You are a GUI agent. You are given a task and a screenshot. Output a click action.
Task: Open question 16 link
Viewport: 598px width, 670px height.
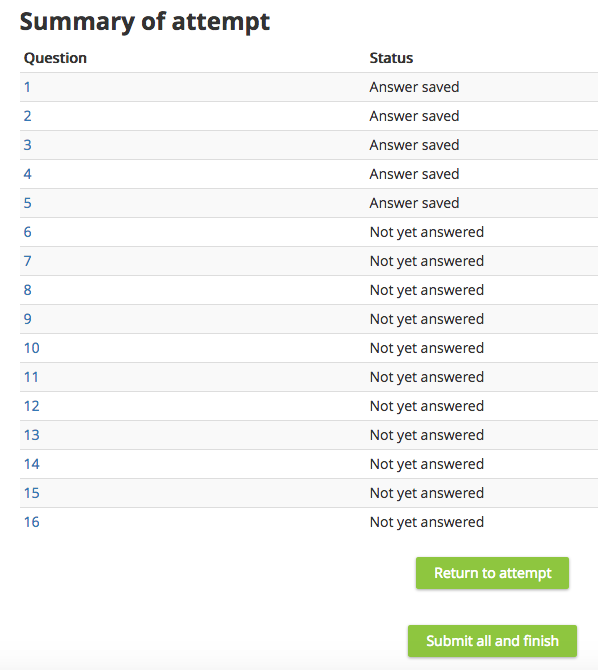point(32,522)
